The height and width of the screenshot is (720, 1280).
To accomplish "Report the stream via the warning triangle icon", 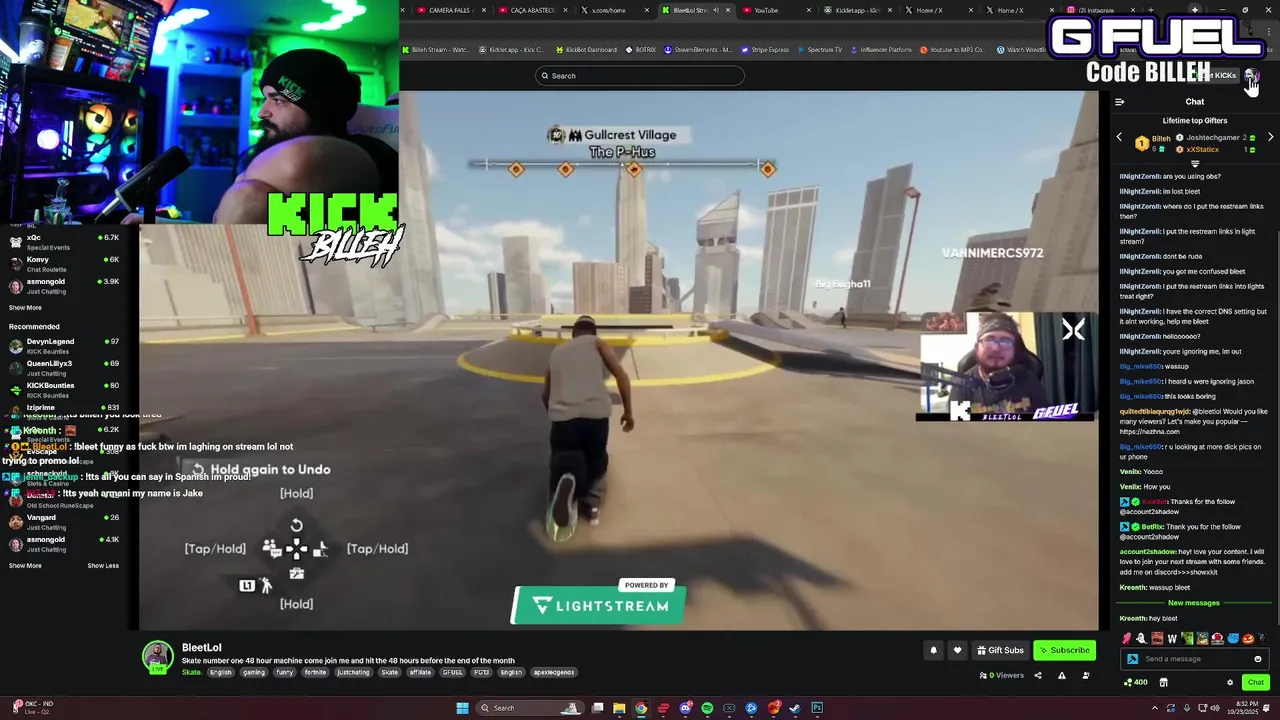I will point(1061,675).
